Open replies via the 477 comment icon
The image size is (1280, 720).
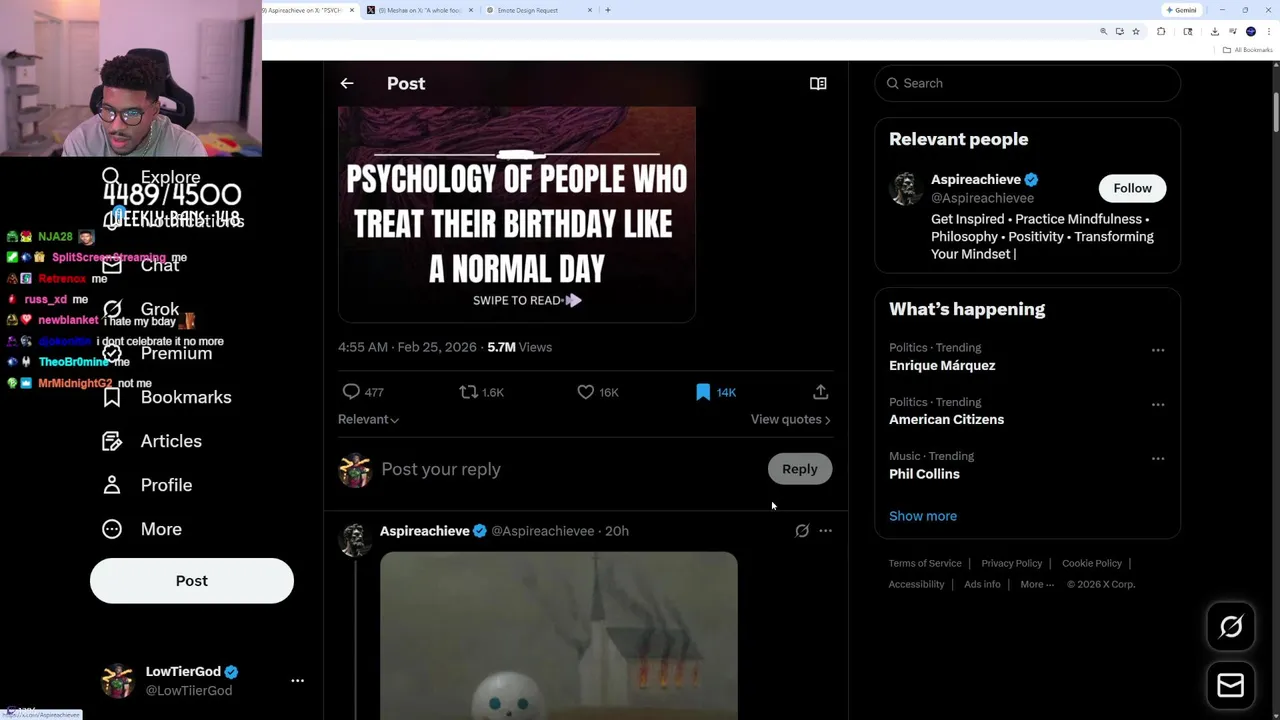click(351, 392)
